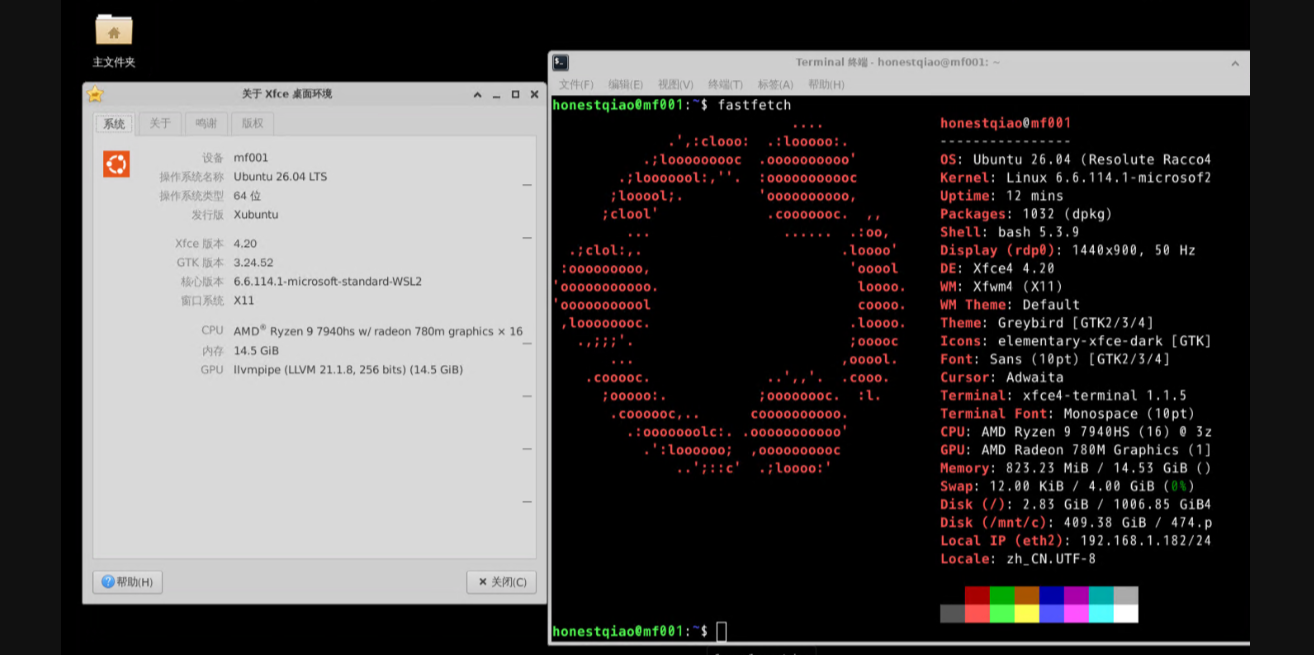Click the GTK version 3.24.52 value
The height and width of the screenshot is (655, 1314).
pos(253,263)
